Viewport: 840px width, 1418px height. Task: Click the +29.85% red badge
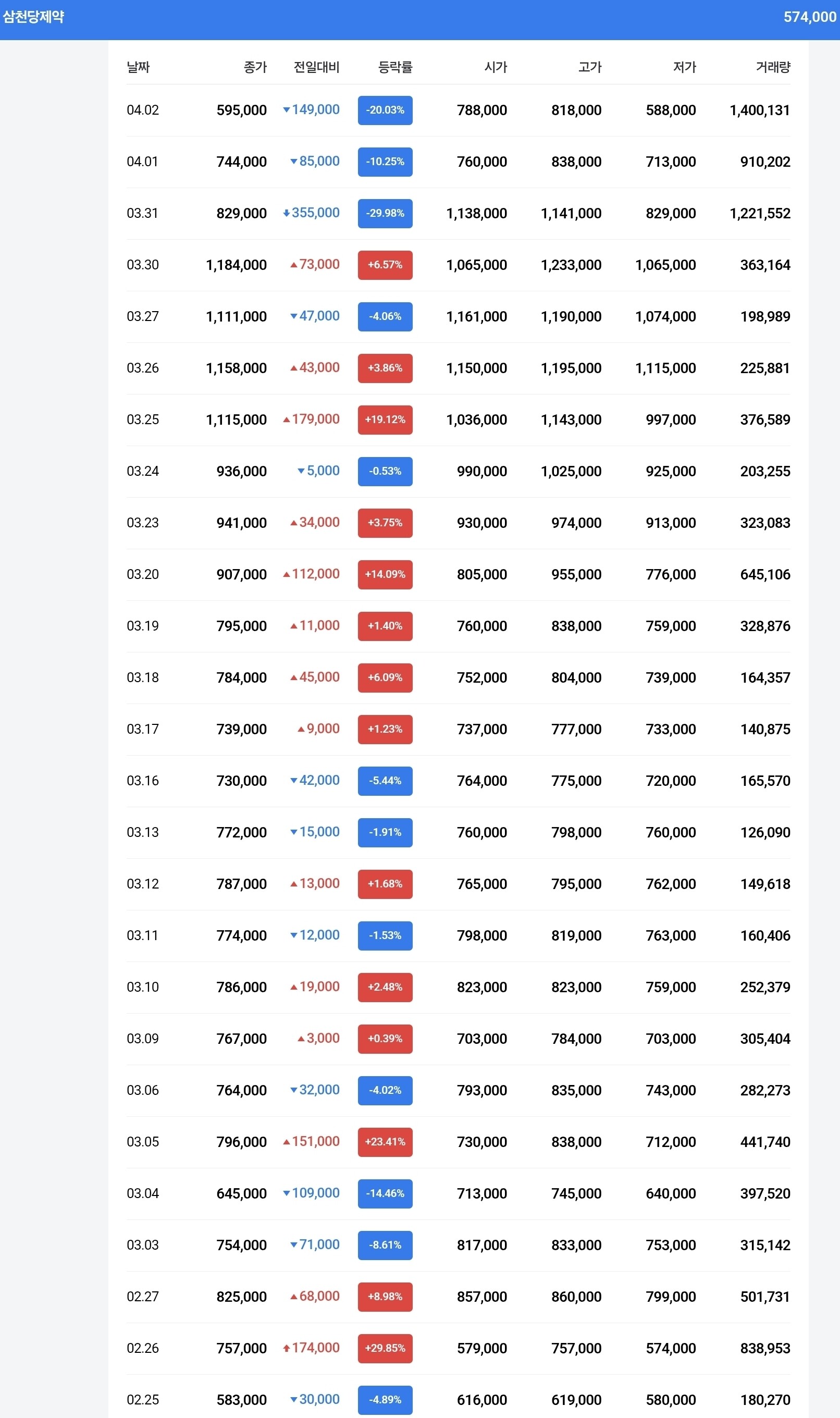pyautogui.click(x=385, y=1348)
